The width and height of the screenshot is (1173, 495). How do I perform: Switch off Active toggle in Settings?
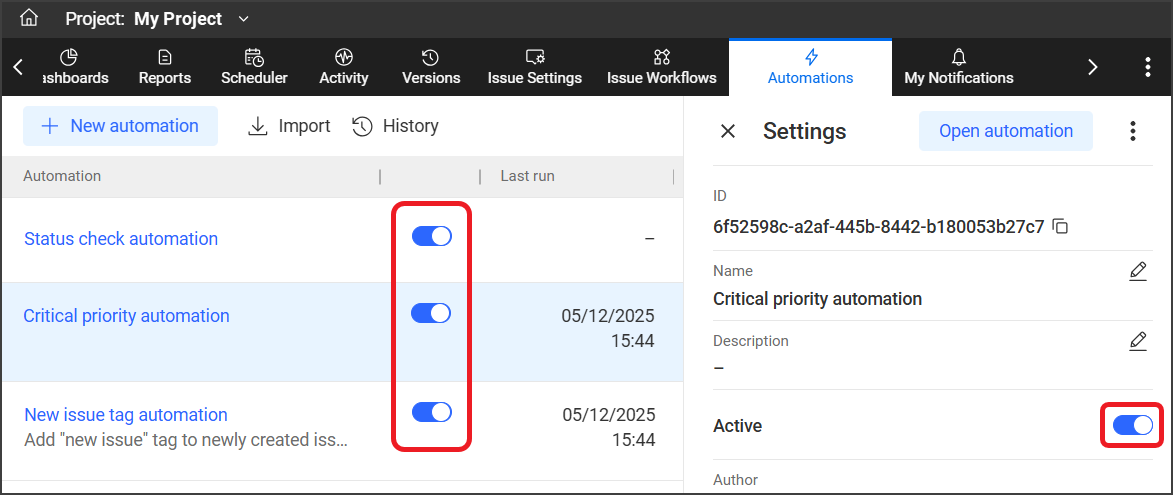1132,426
